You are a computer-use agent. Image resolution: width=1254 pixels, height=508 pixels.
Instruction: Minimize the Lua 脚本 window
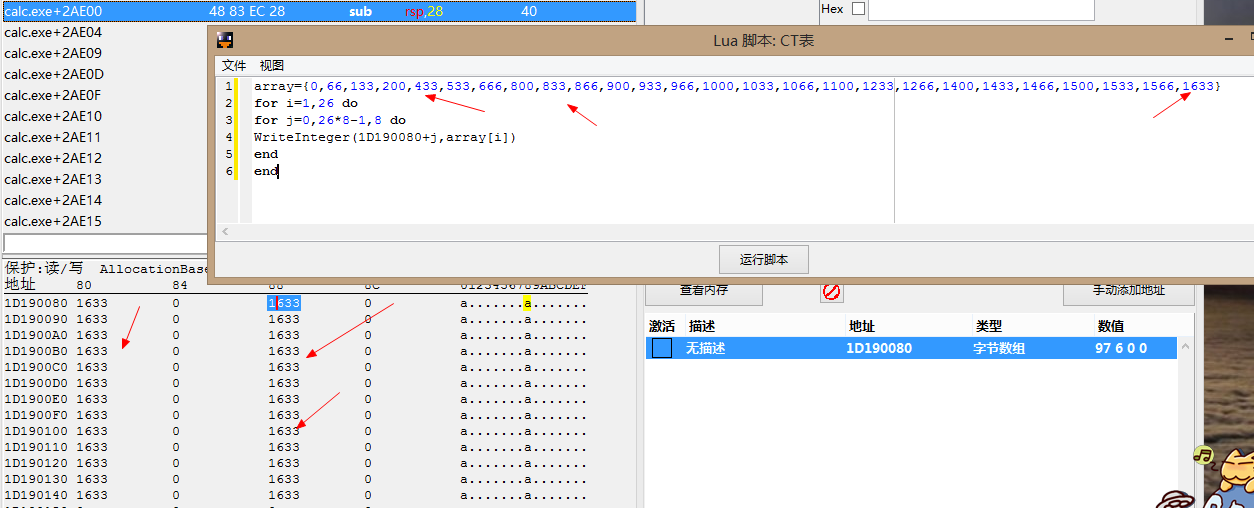(1228, 40)
